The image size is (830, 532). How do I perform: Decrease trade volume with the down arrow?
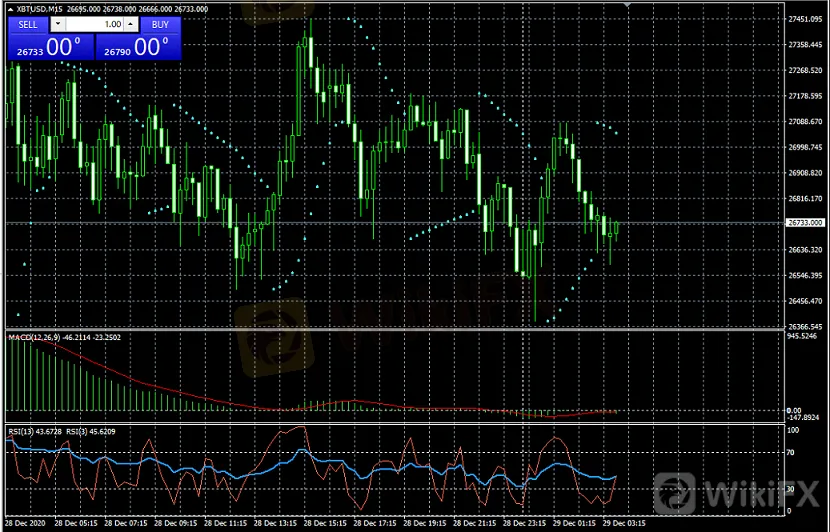pos(58,24)
